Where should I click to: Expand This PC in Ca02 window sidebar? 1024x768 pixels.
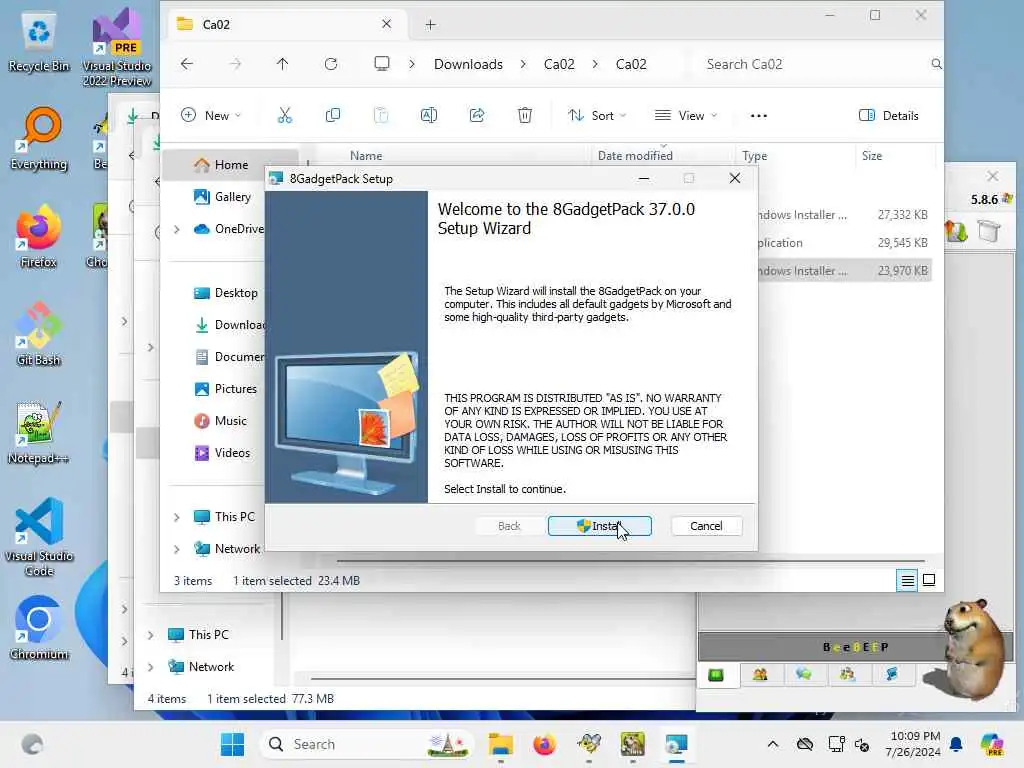click(176, 517)
